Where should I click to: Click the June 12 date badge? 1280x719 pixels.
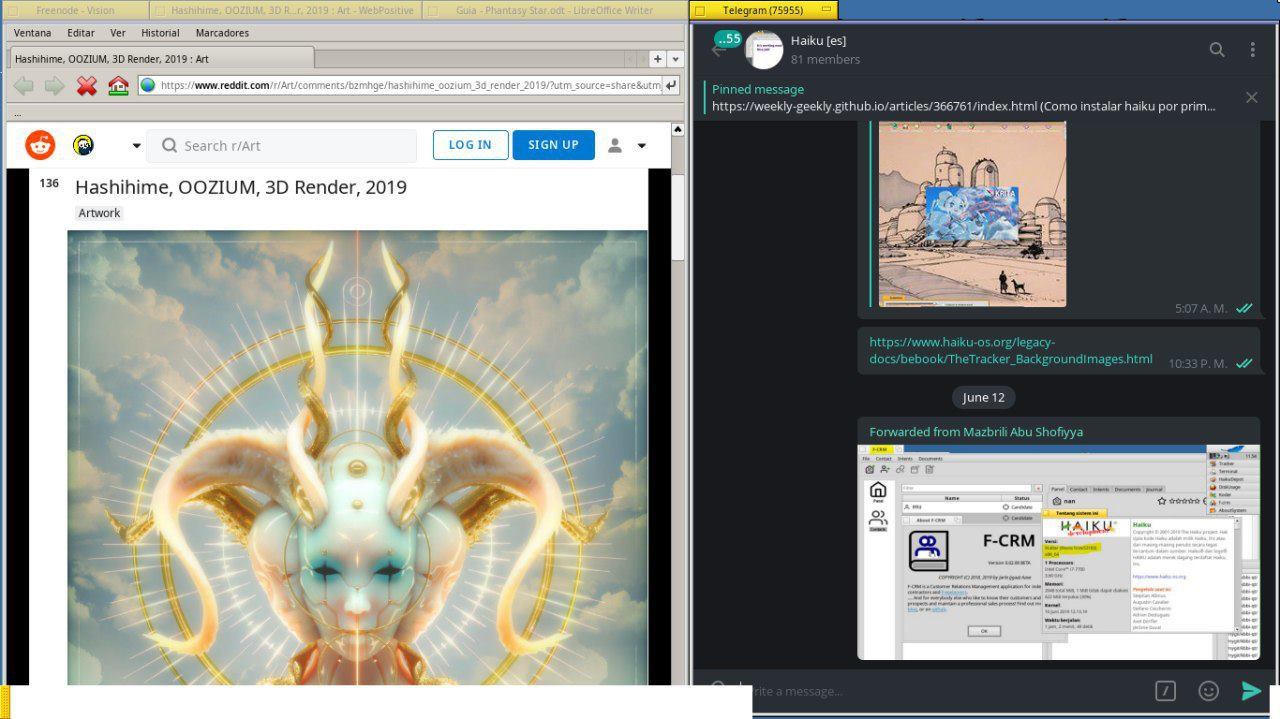coord(983,397)
